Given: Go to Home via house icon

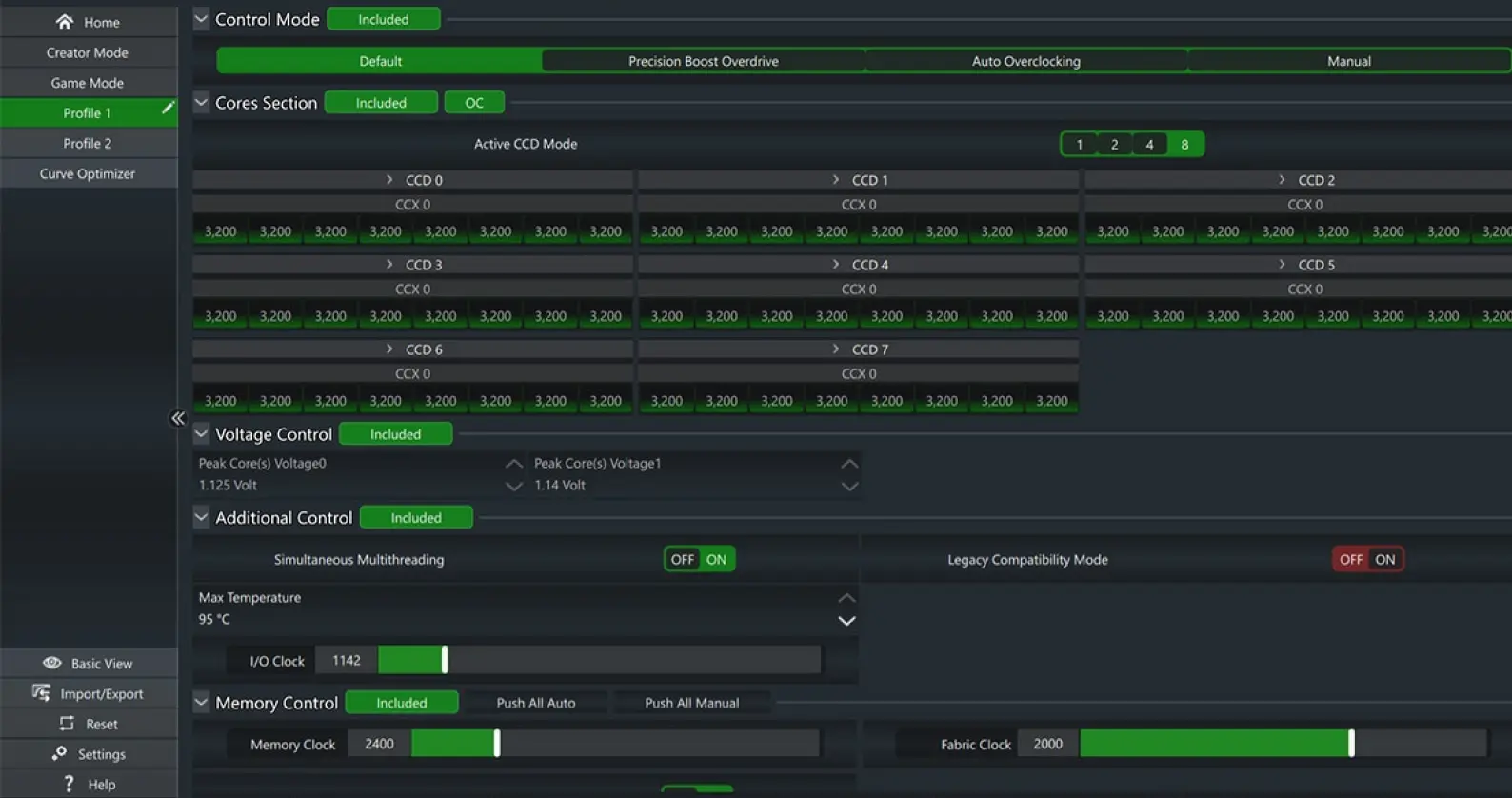Looking at the screenshot, I should 64,21.
